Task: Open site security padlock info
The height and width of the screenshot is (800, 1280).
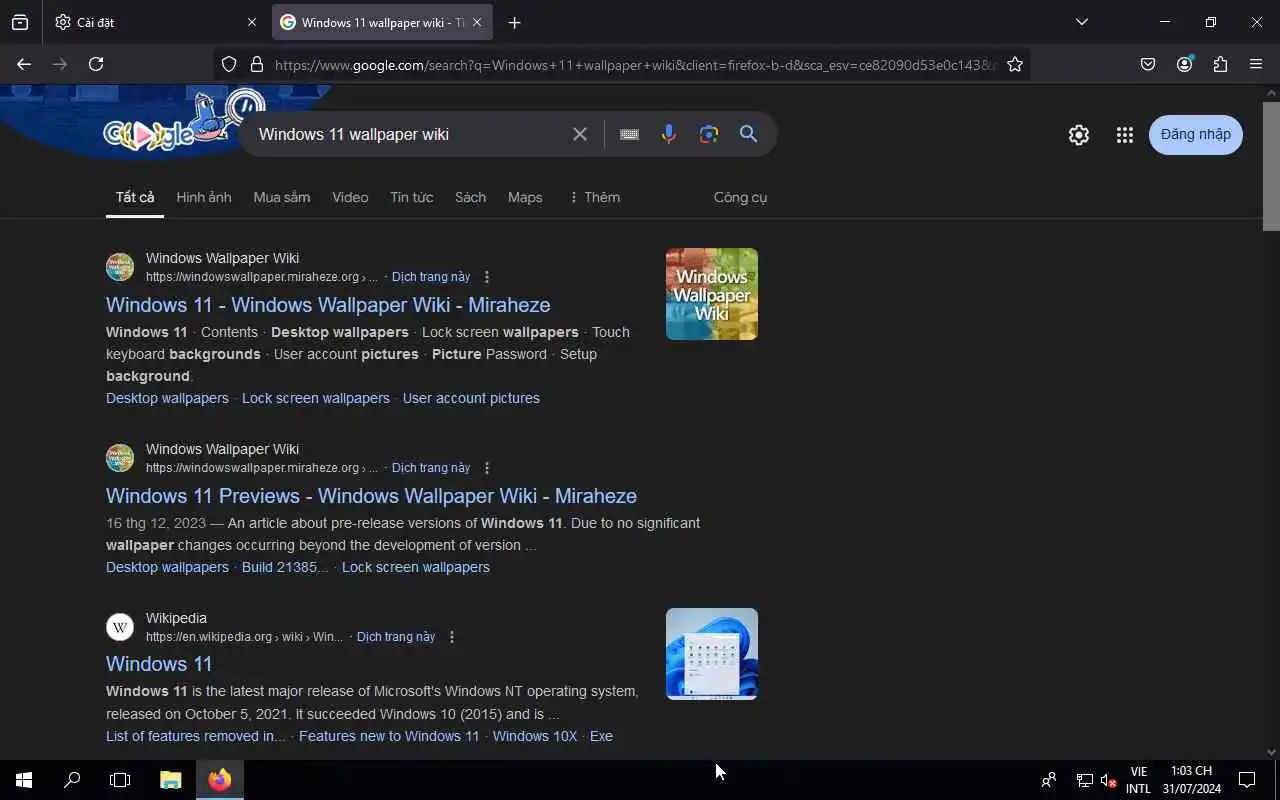Action: [x=256, y=64]
